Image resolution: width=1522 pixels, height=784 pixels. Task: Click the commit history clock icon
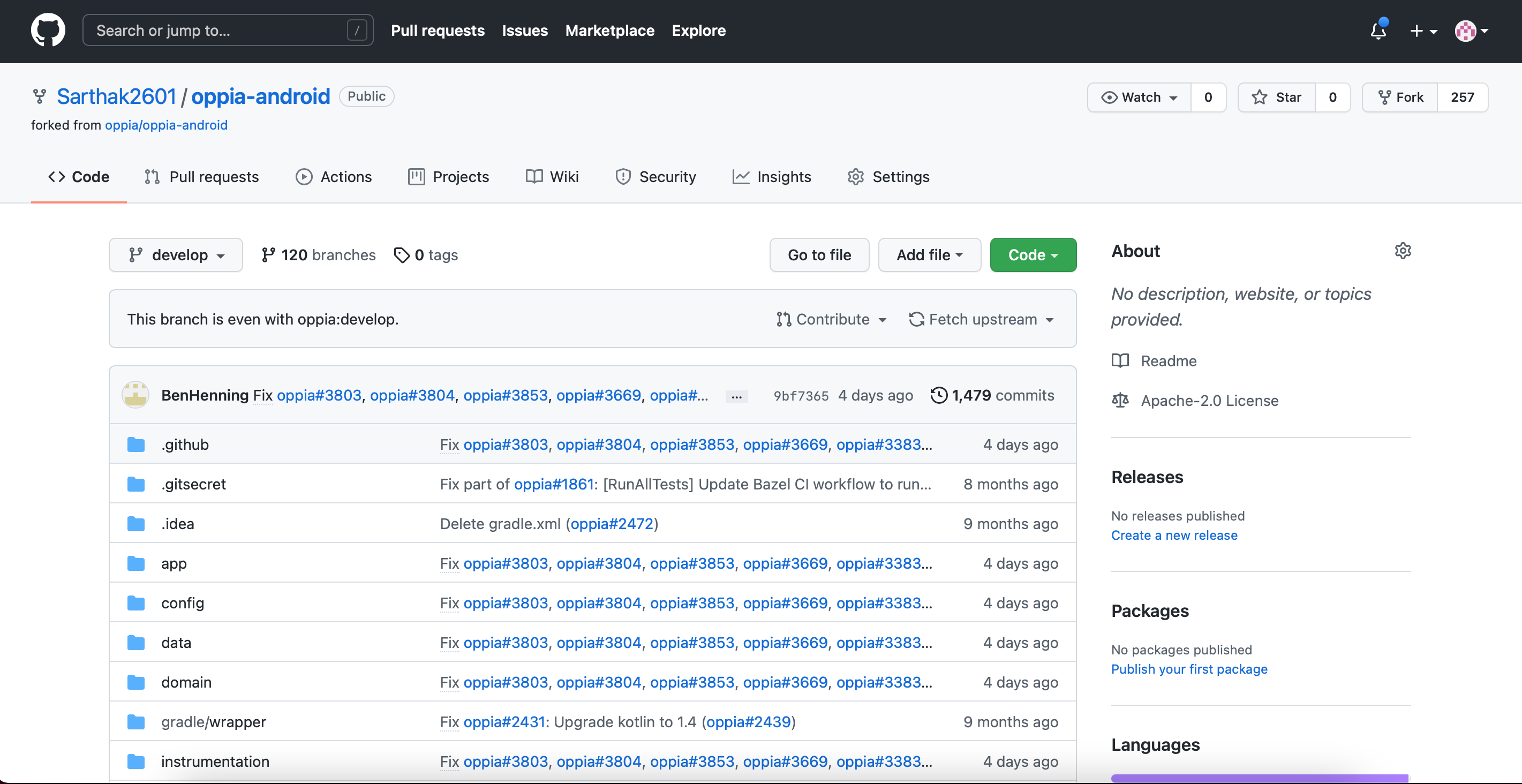click(939, 395)
